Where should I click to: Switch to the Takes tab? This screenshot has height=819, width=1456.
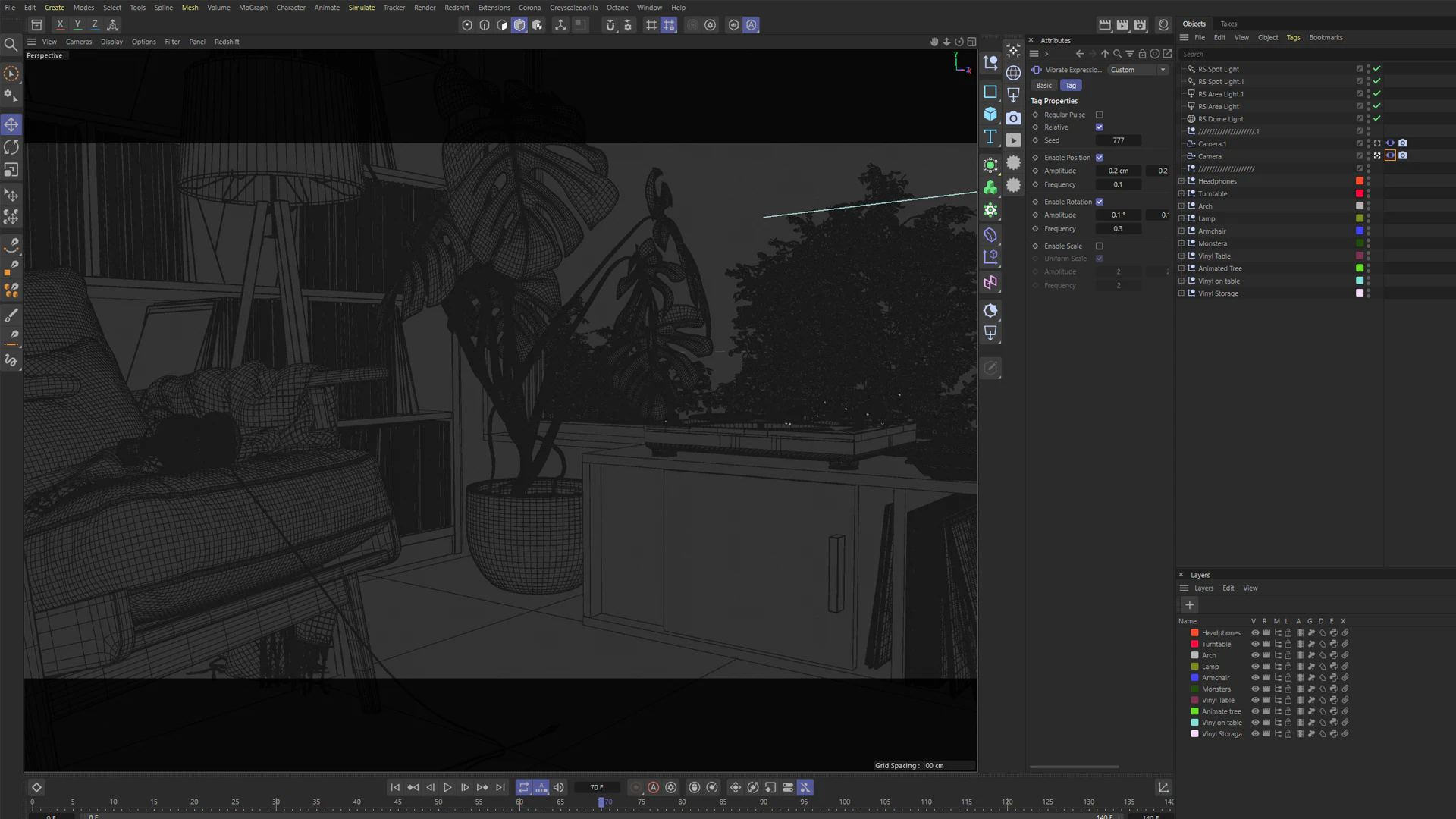coord(1228,24)
